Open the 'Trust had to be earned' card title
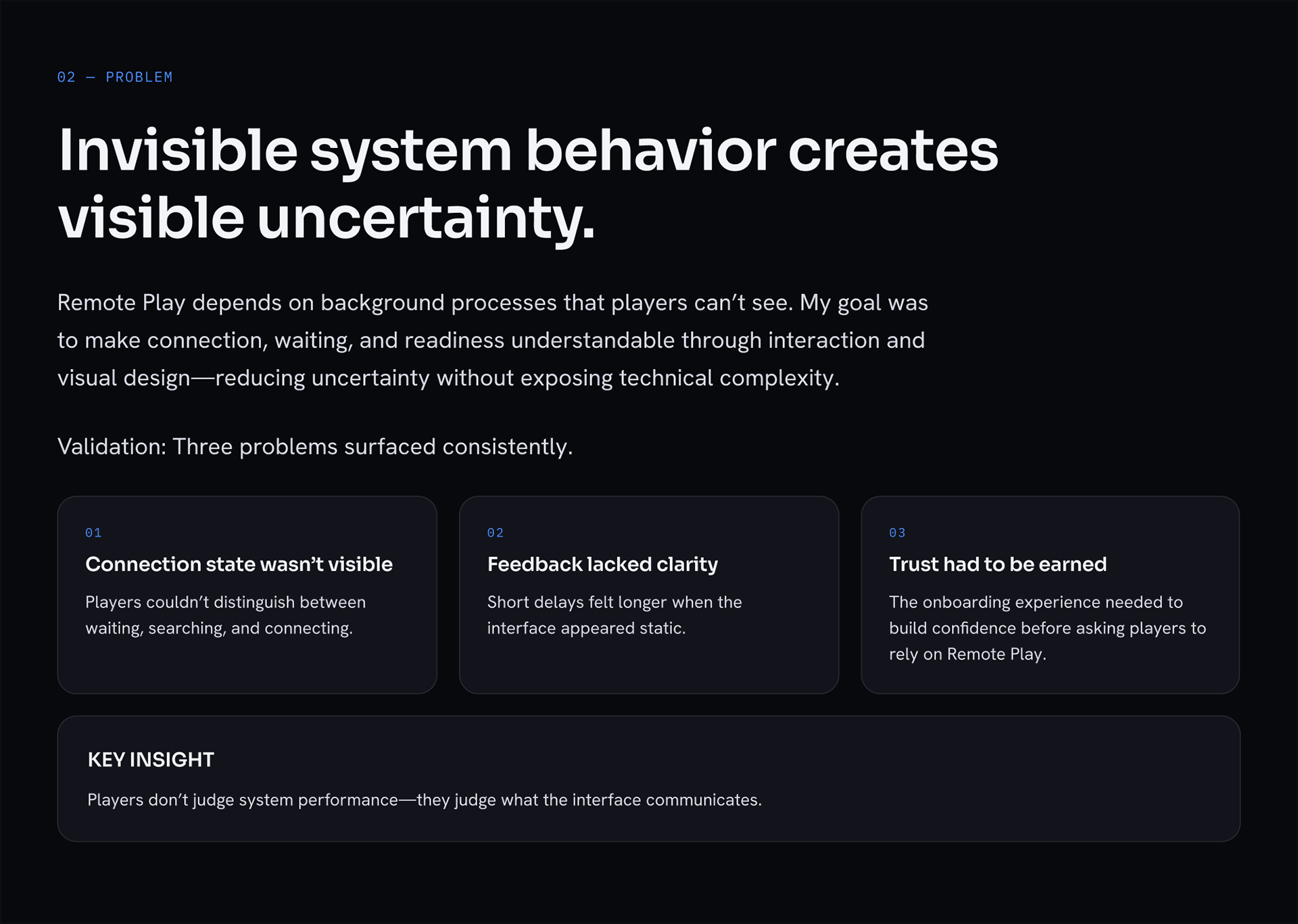 pyautogui.click(x=998, y=564)
